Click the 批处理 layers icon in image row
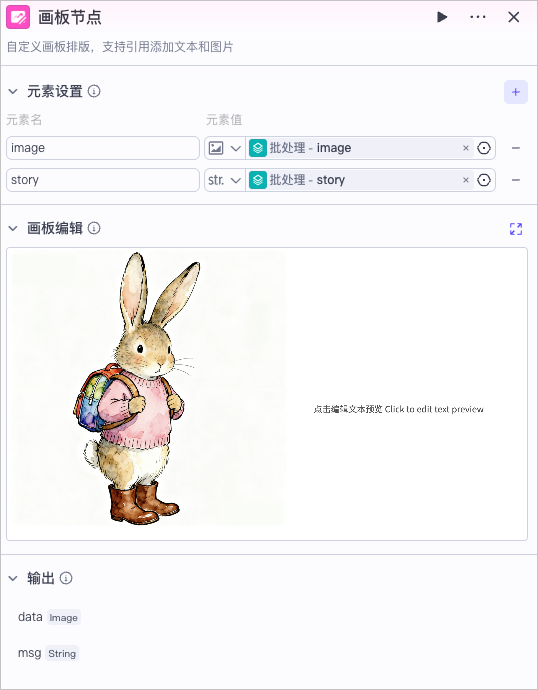538x690 pixels. [x=258, y=148]
